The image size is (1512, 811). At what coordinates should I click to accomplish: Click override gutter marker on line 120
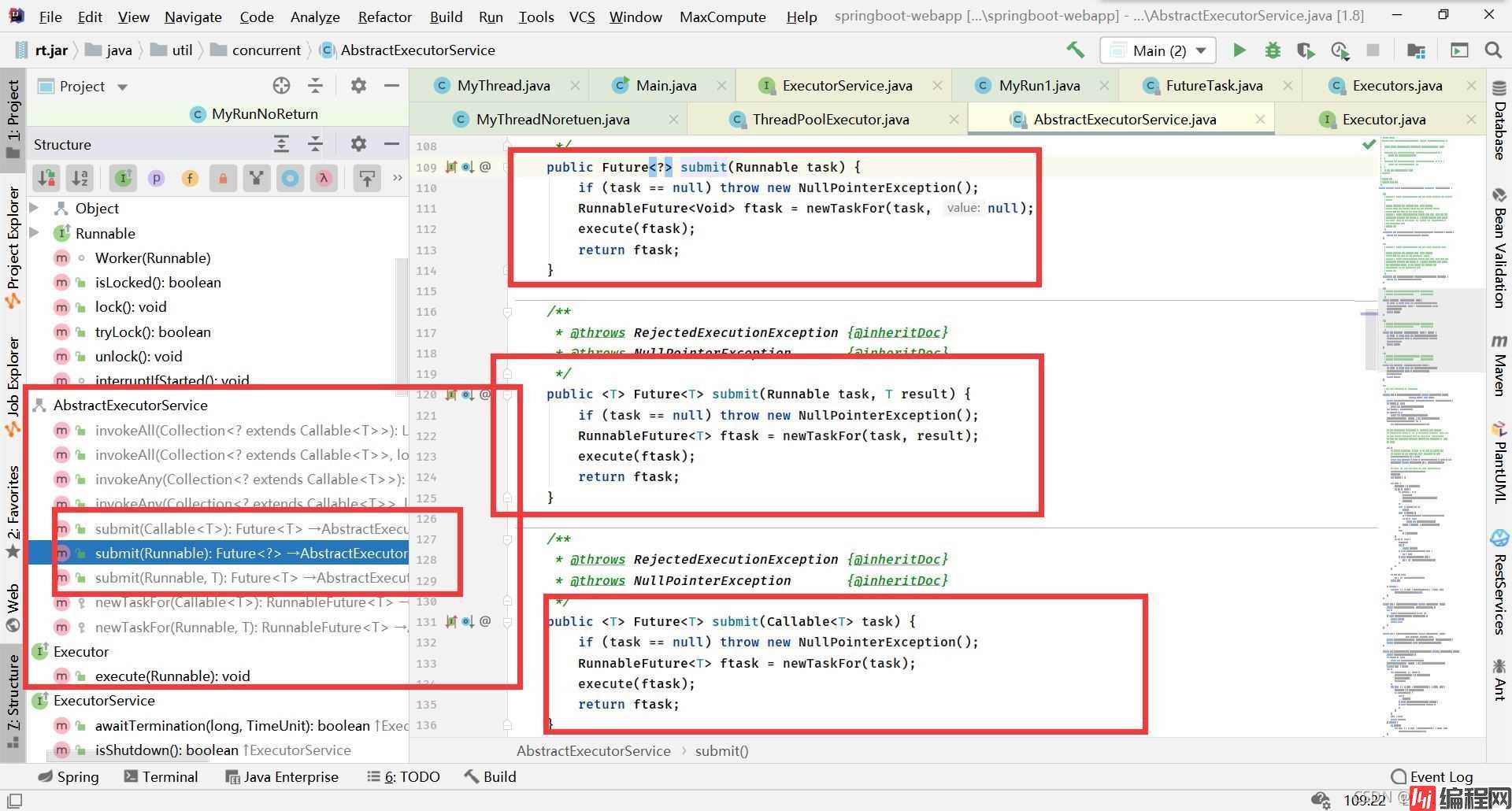pyautogui.click(x=468, y=394)
